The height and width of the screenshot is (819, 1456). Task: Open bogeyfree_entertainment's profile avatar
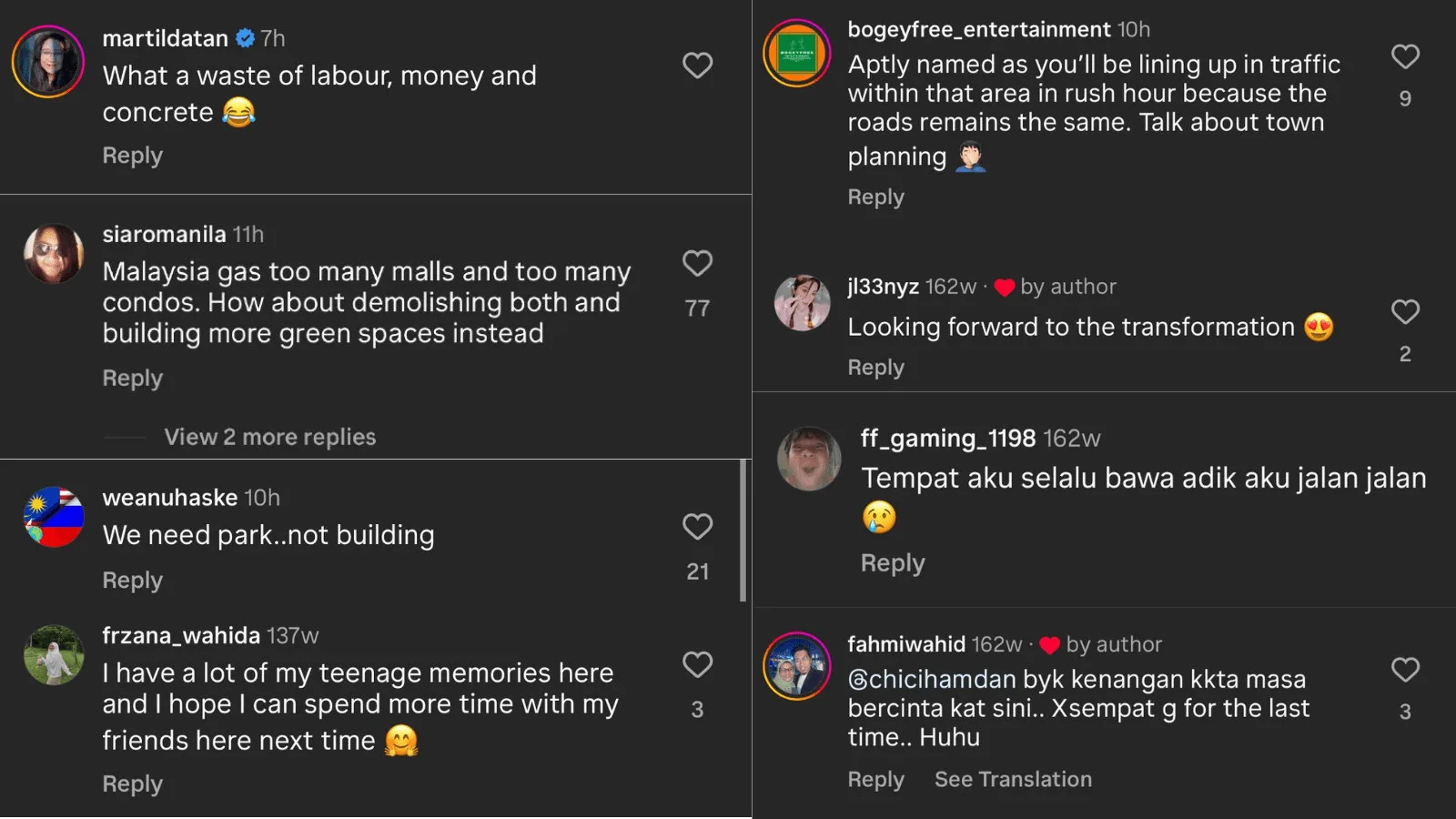[796, 53]
